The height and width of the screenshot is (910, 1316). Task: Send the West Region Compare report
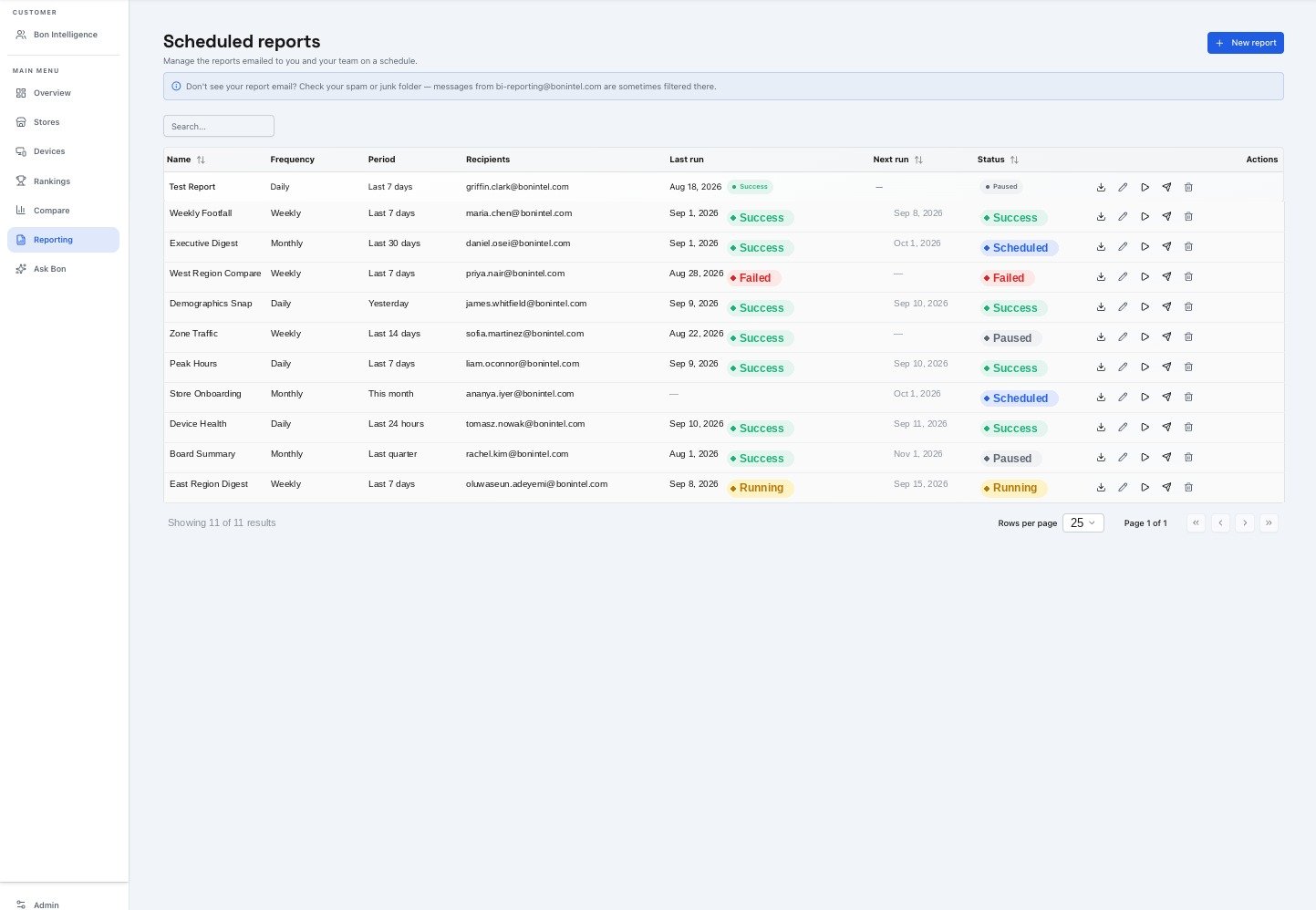1166,277
